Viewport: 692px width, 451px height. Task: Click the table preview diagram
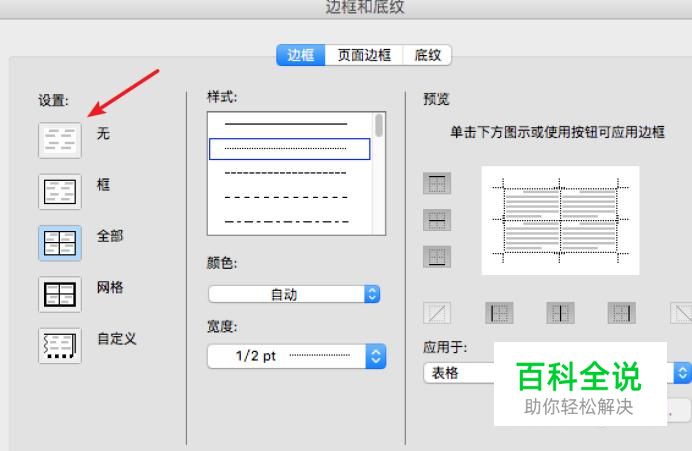(560, 221)
